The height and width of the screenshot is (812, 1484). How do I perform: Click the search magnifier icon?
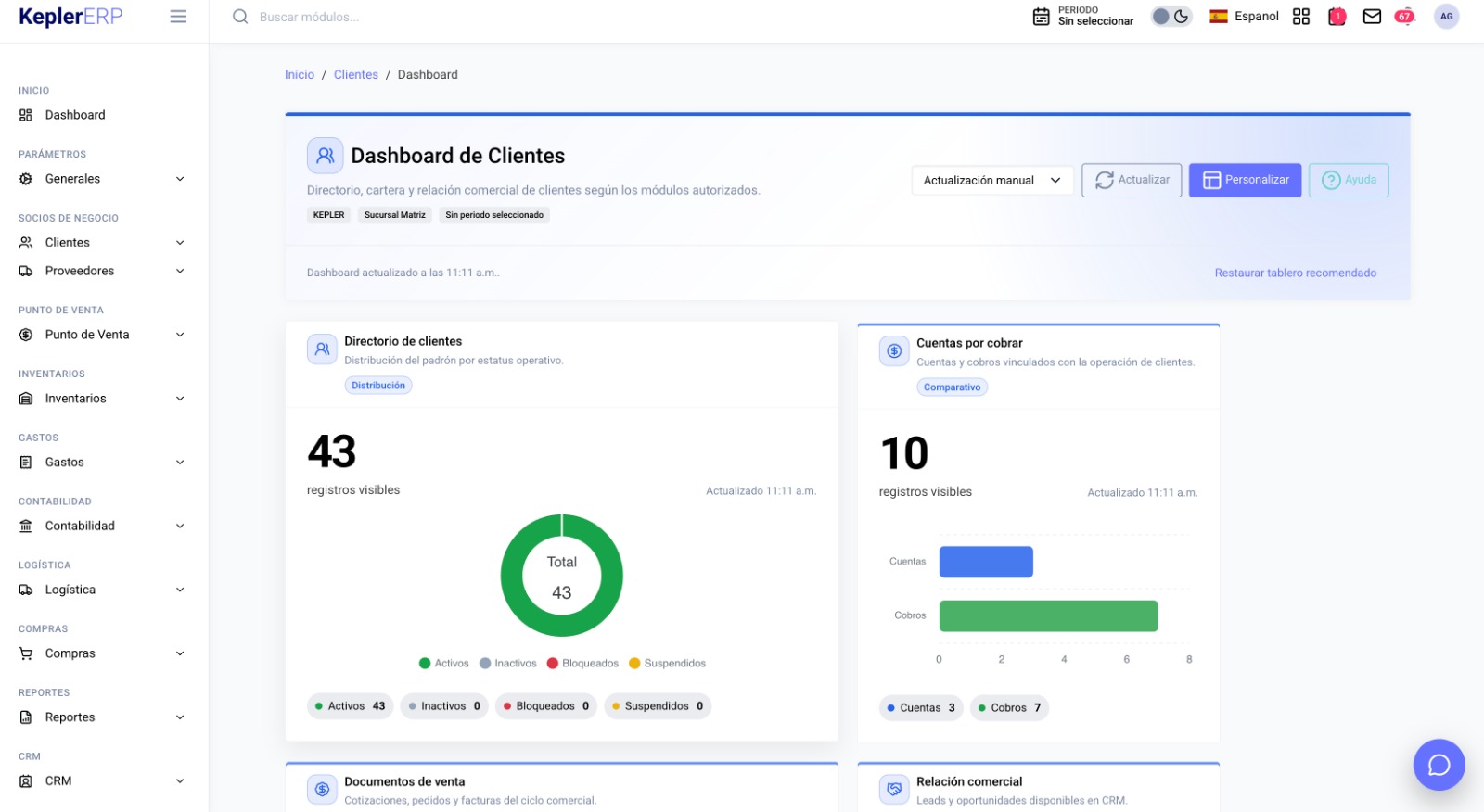(x=240, y=17)
